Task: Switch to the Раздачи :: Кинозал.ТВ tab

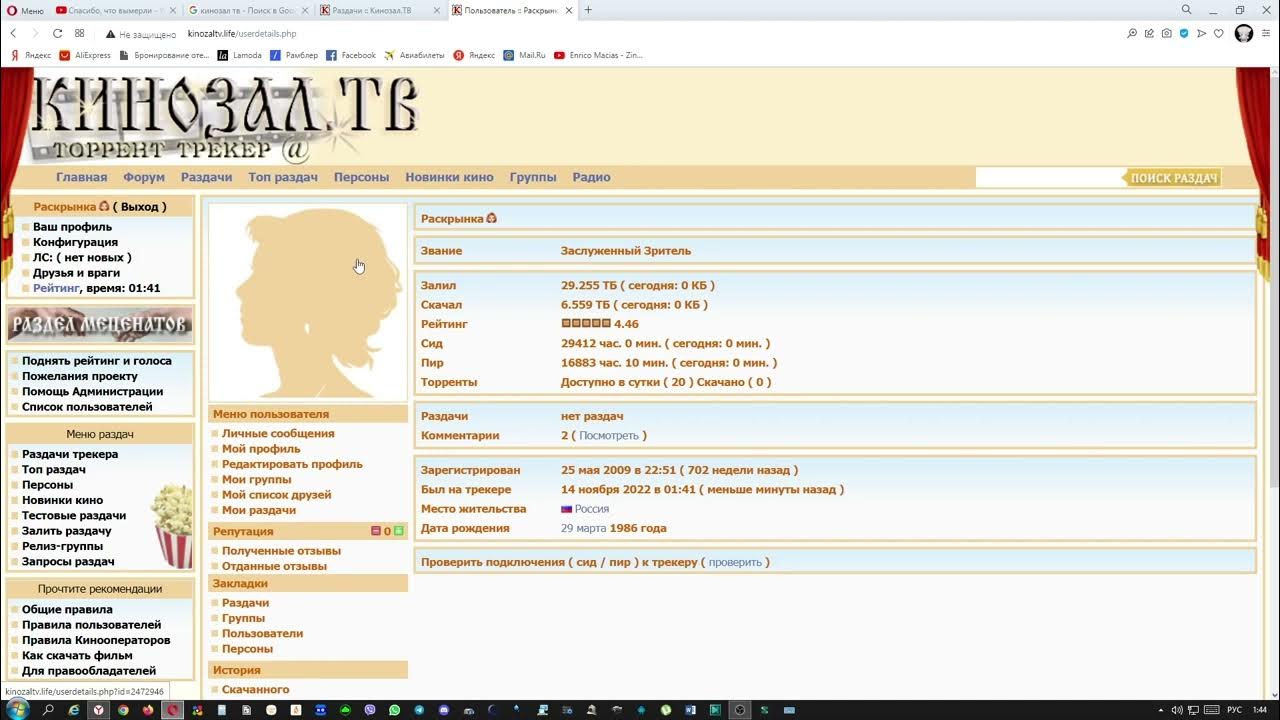Action: click(x=378, y=10)
